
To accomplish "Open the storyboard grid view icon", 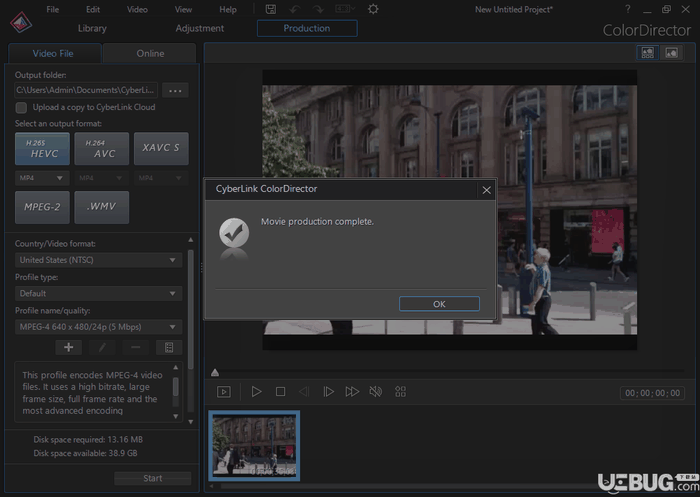I will [400, 392].
